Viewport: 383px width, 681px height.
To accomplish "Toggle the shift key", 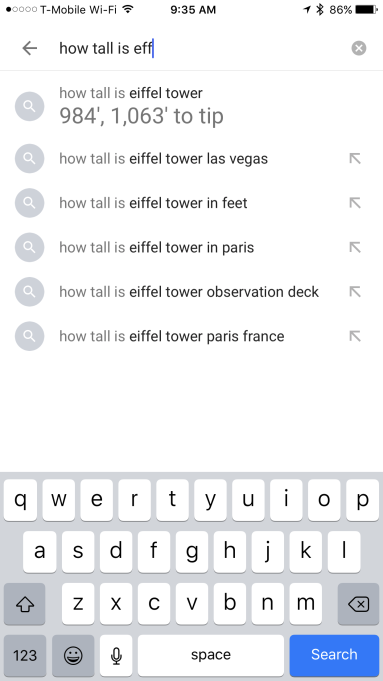I will [24, 604].
